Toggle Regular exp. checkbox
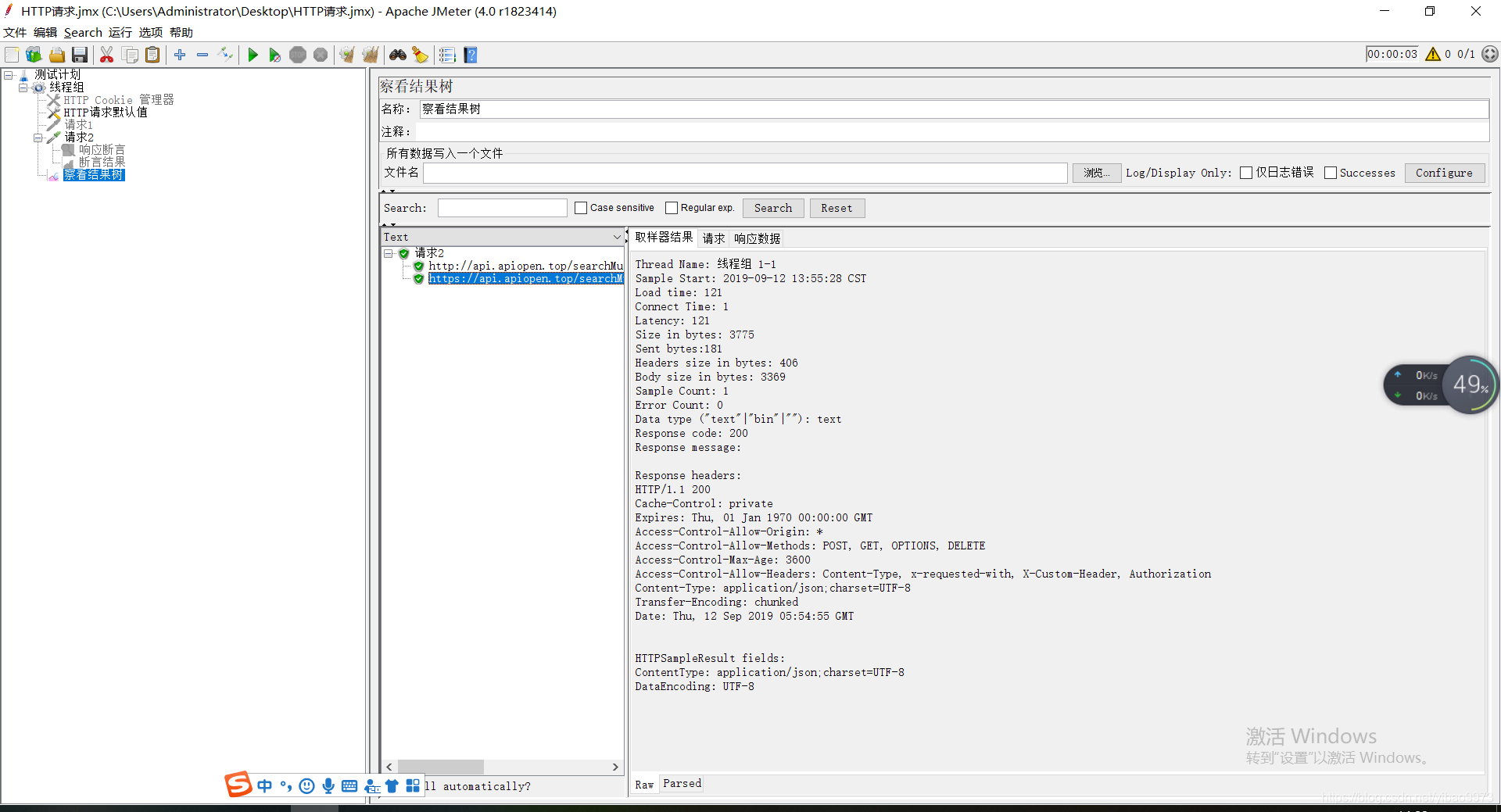The width and height of the screenshot is (1501, 812). 671,208
